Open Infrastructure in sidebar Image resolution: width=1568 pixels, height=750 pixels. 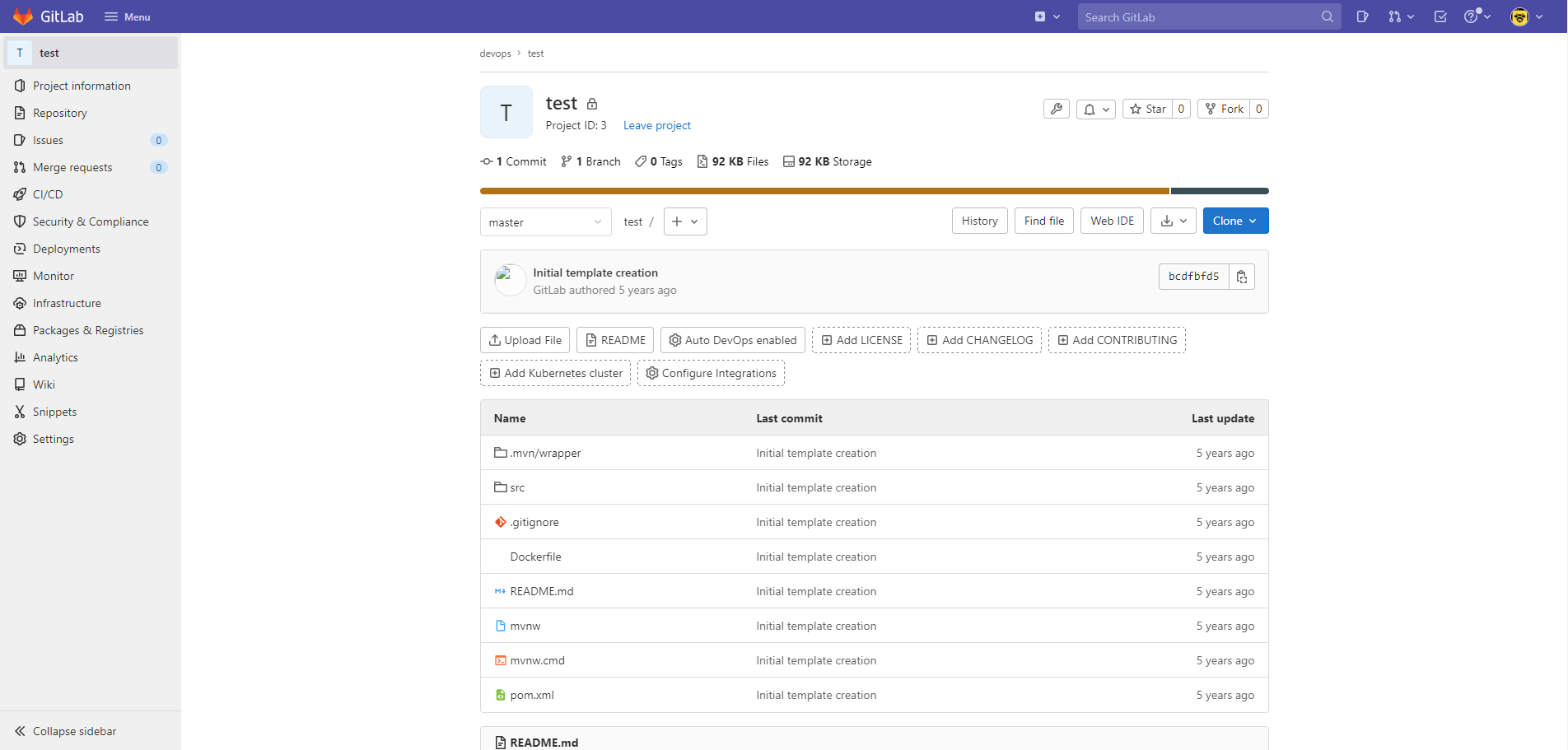[91, 303]
